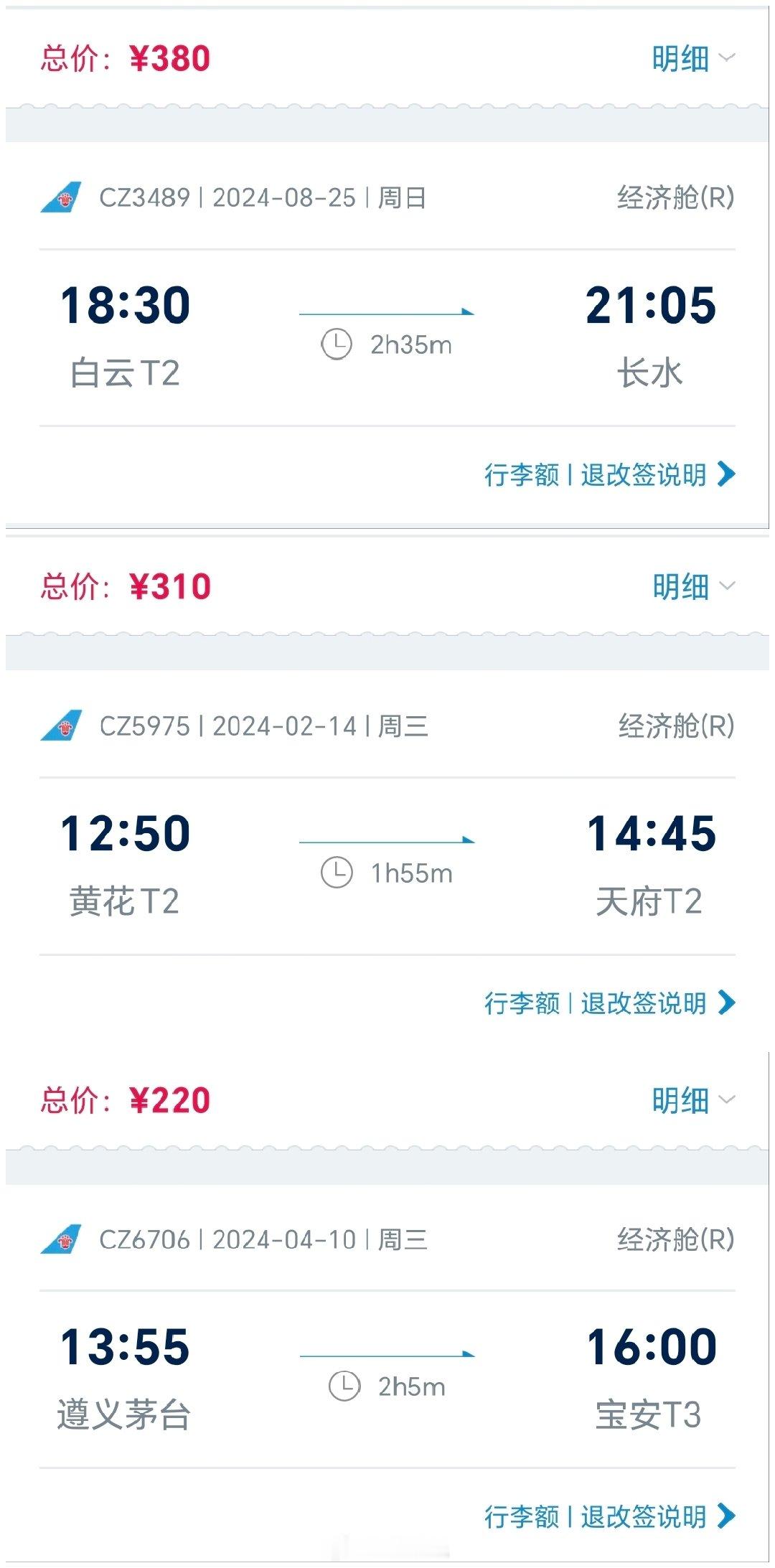Open 行李额 for the 遵义茅台 flight
Screen dimensions: 775x1568
(x=522, y=1516)
